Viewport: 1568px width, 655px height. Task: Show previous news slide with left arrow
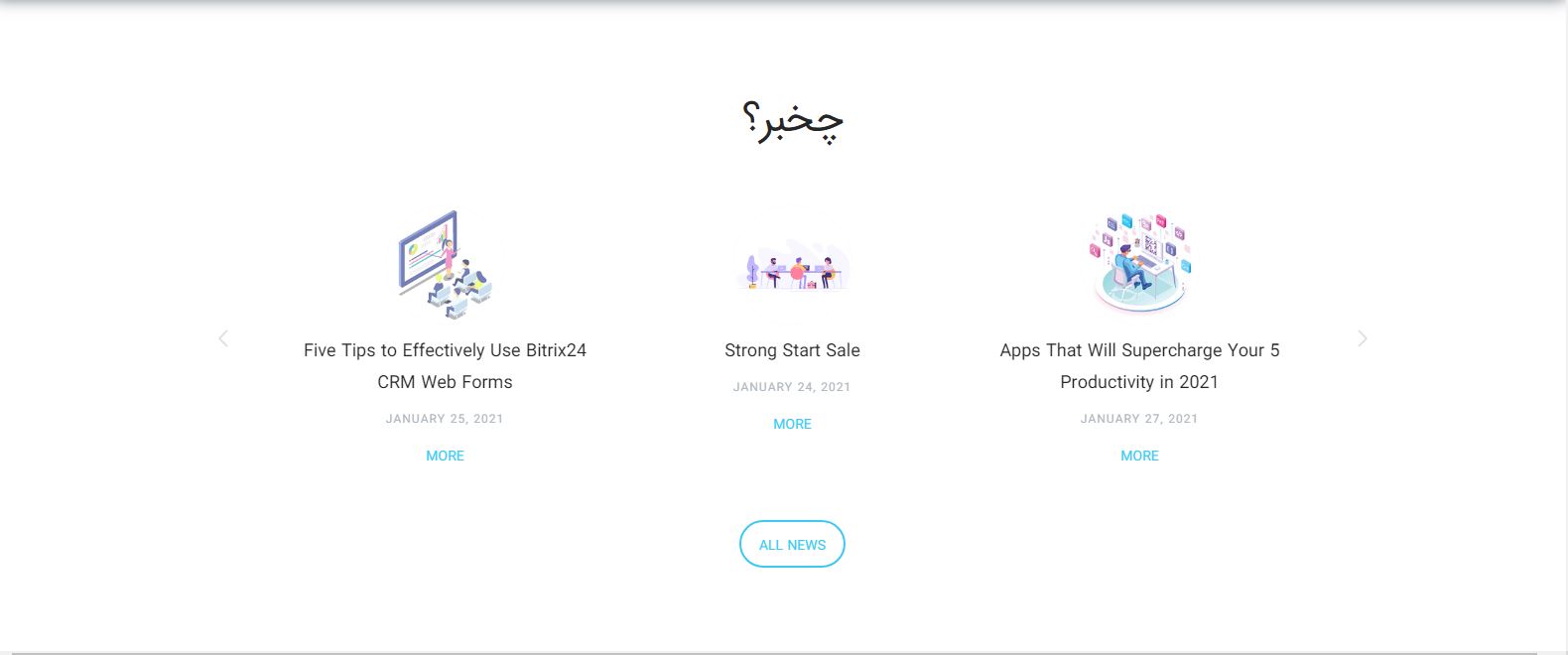coord(223,339)
